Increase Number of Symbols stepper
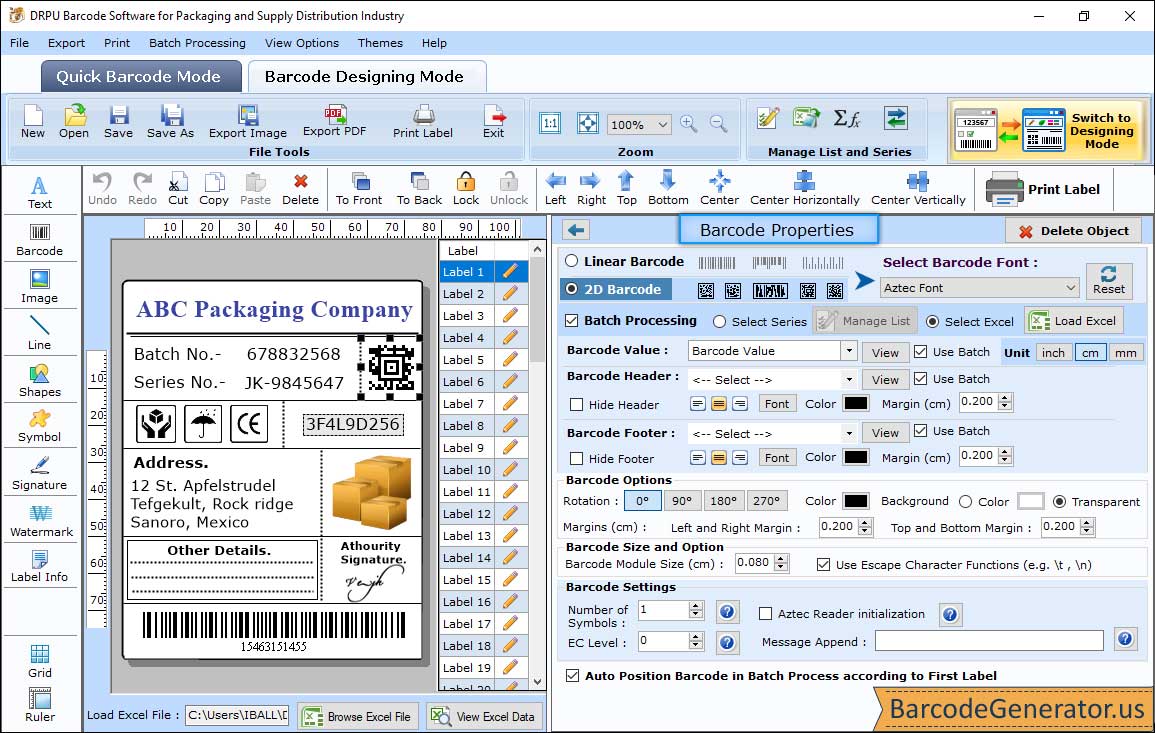The image size is (1155, 733). (x=696, y=606)
